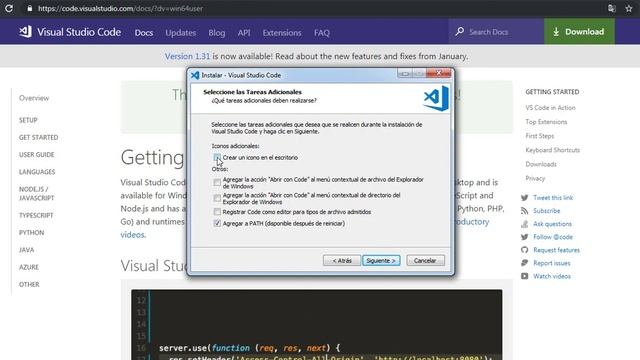Click the search magnifier icon
Image resolution: width=640 pixels, height=360 pixels.
pyautogui.click(x=460, y=31)
